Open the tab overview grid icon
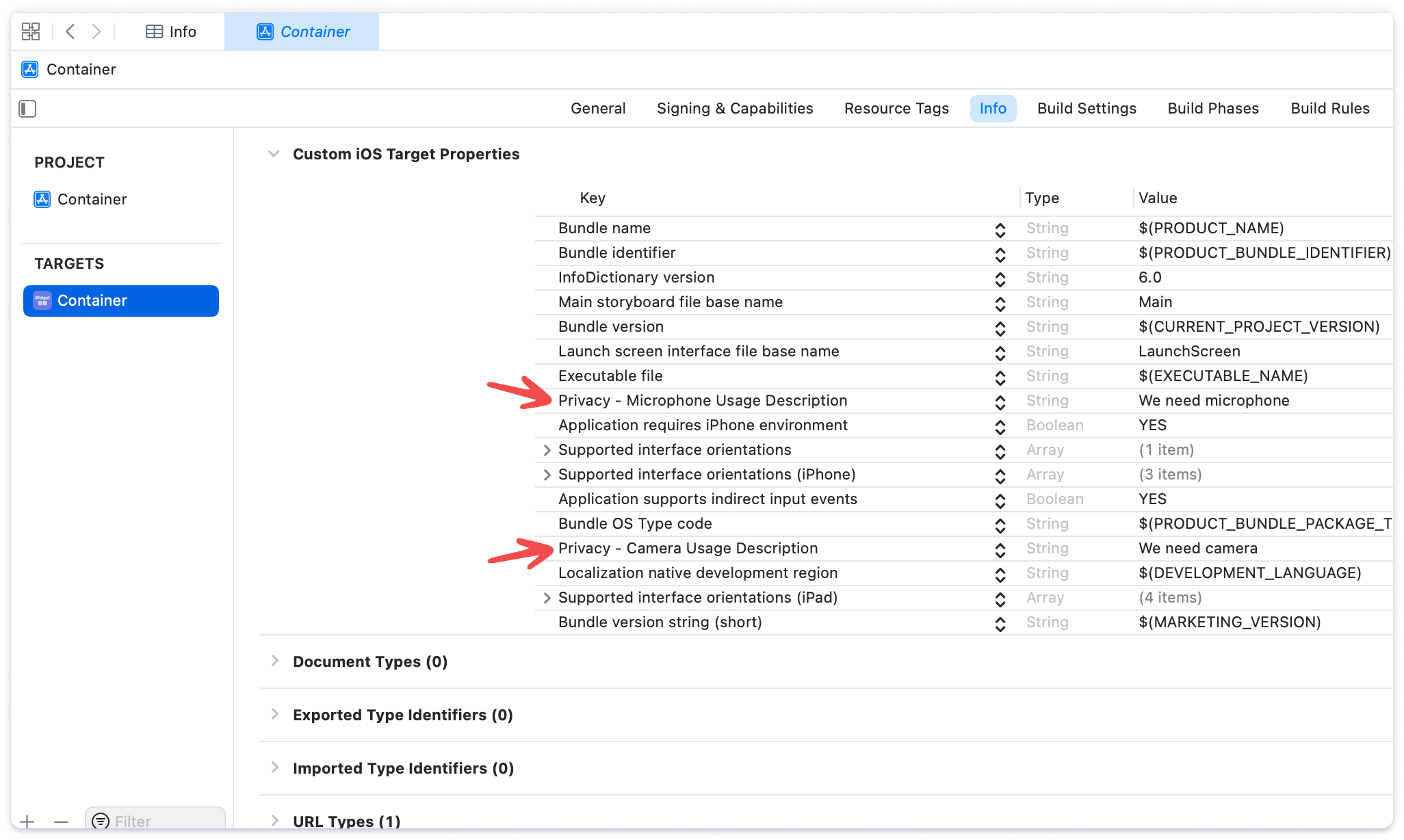 coord(30,31)
